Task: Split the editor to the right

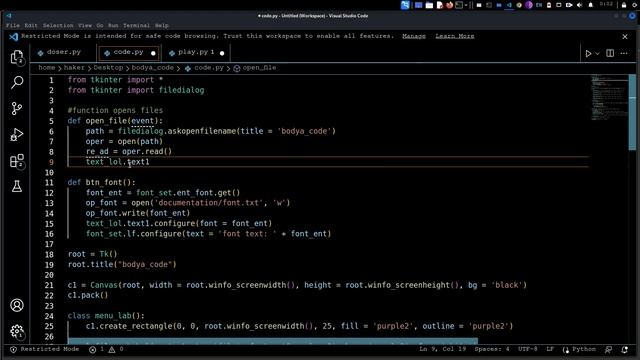Action: click(x=610, y=53)
